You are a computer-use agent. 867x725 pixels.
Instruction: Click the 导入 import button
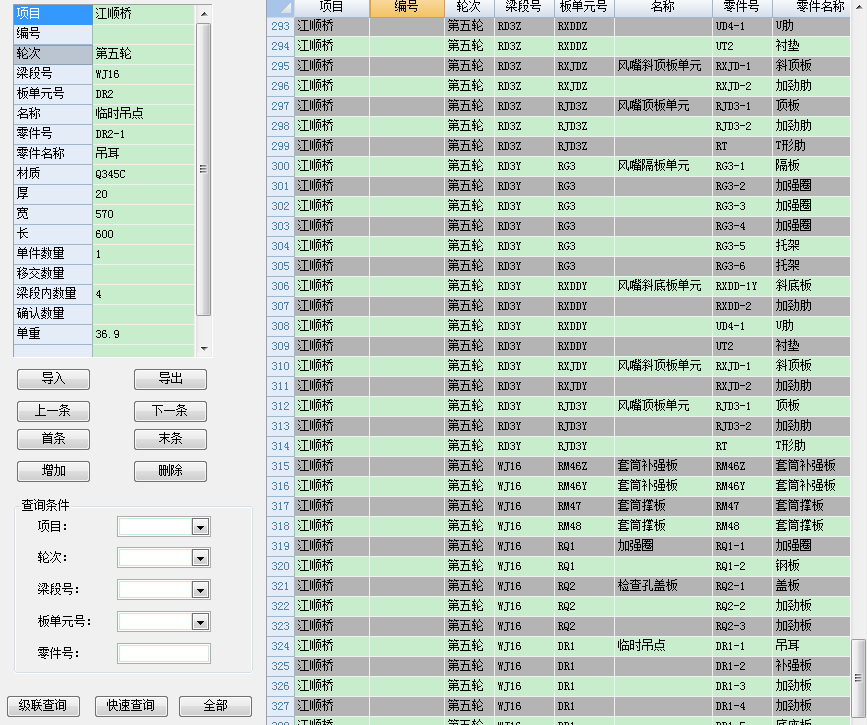(54, 379)
